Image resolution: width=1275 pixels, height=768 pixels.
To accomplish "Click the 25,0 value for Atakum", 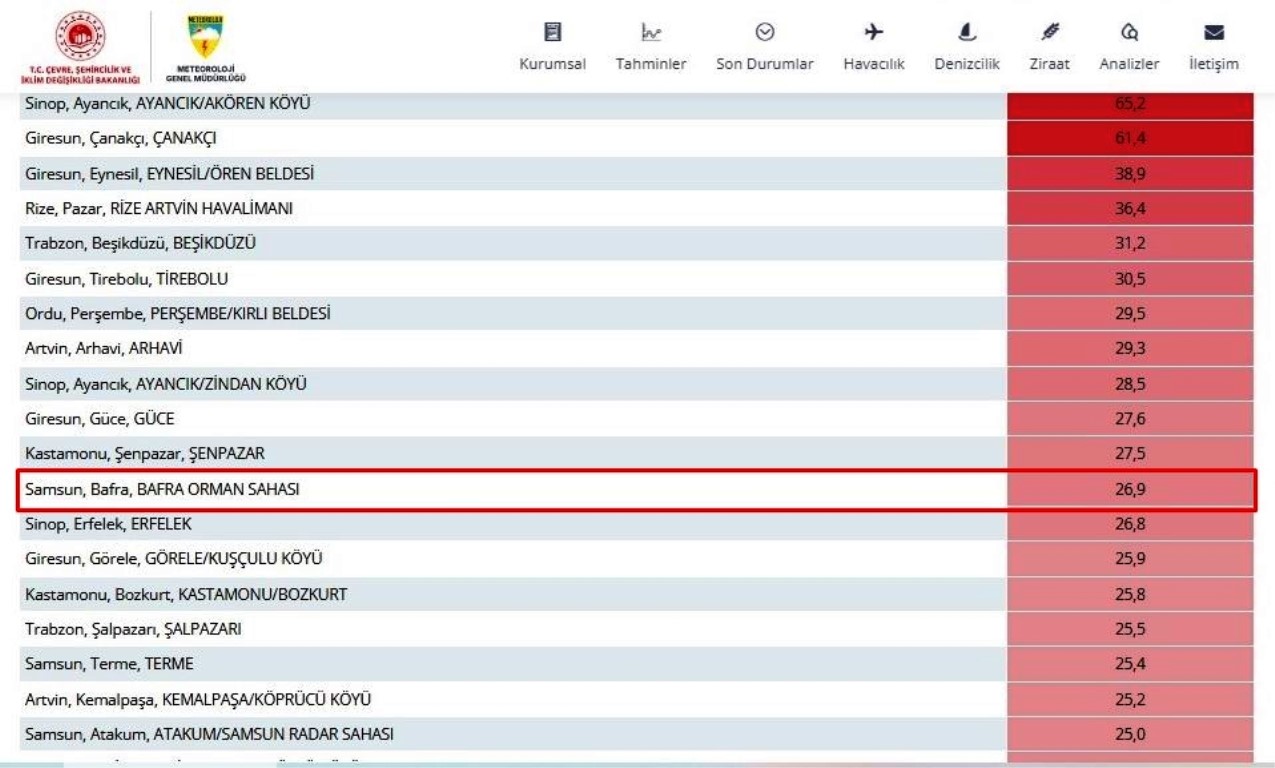I will coord(1130,735).
